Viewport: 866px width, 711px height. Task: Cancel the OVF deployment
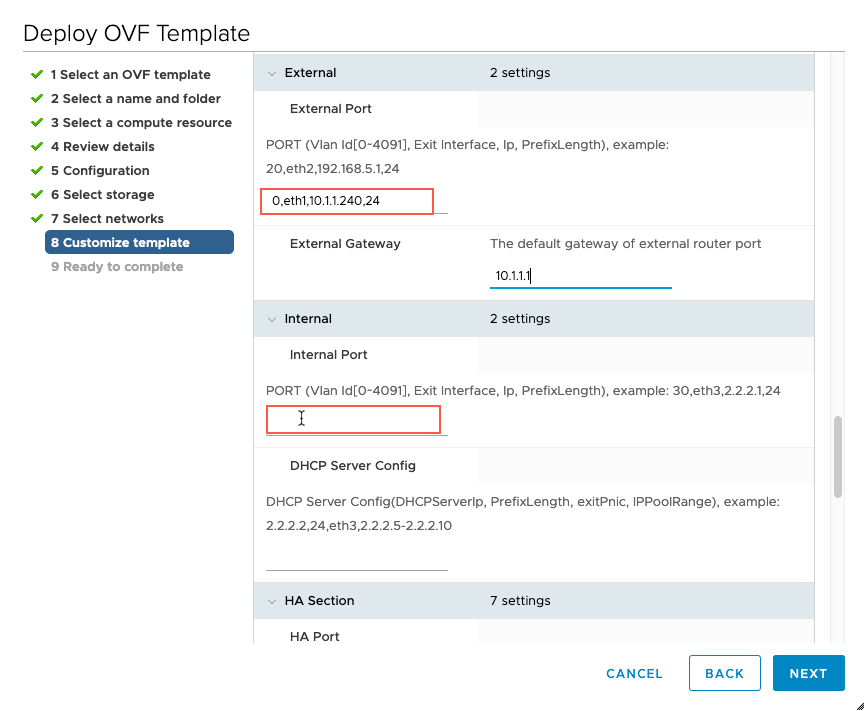click(x=634, y=673)
